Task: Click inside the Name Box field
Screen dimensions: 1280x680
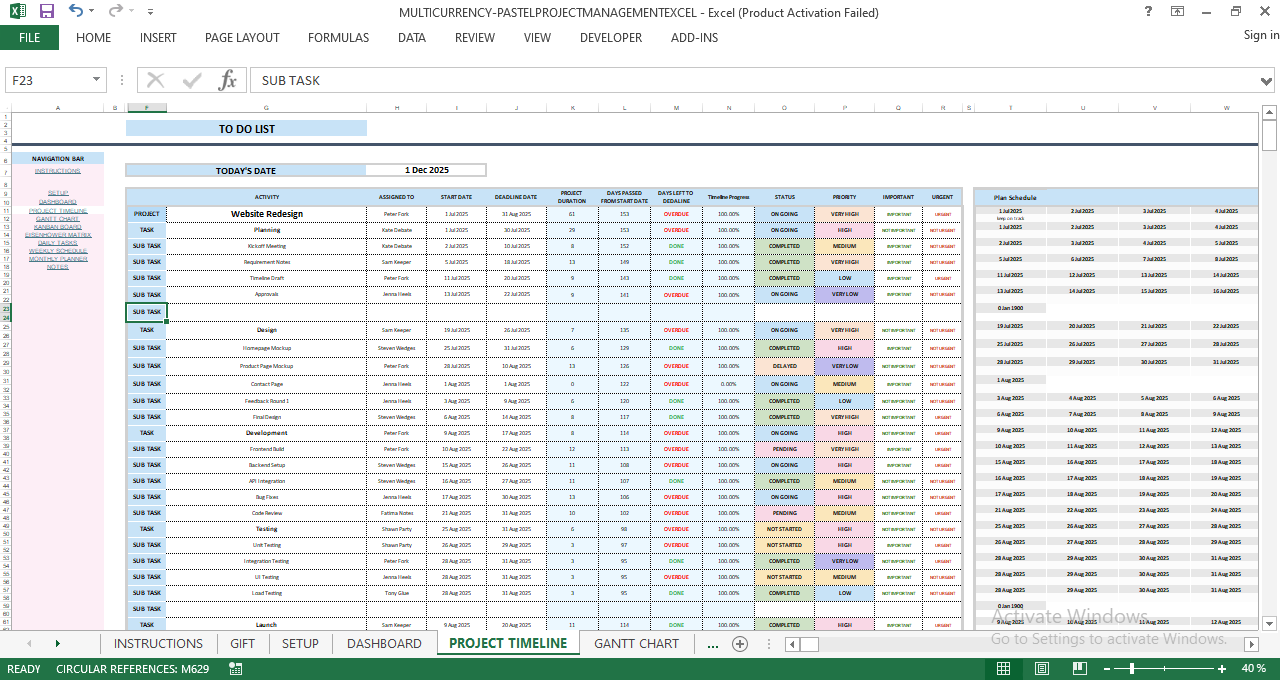Action: (x=47, y=80)
